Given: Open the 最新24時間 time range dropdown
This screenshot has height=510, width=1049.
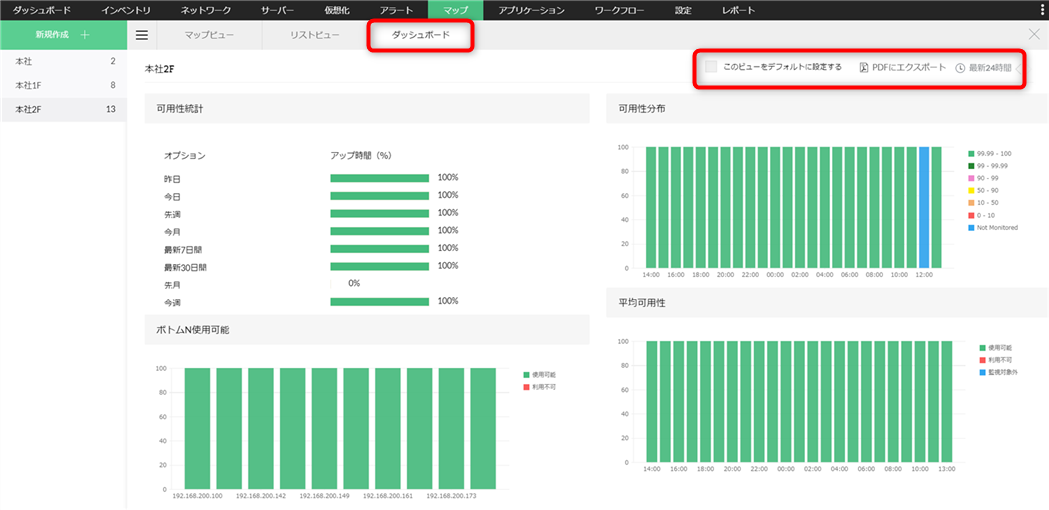Looking at the screenshot, I should (990, 68).
